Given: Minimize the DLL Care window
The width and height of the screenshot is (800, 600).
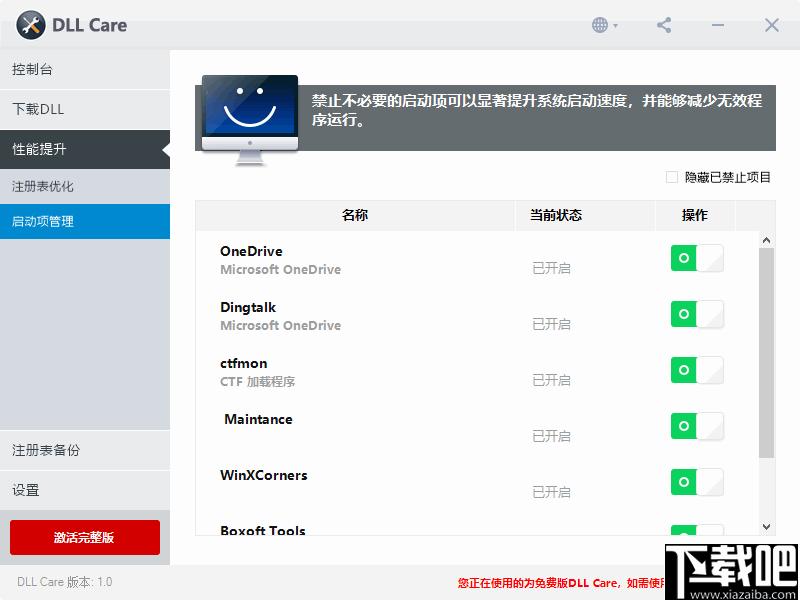Looking at the screenshot, I should 718,25.
